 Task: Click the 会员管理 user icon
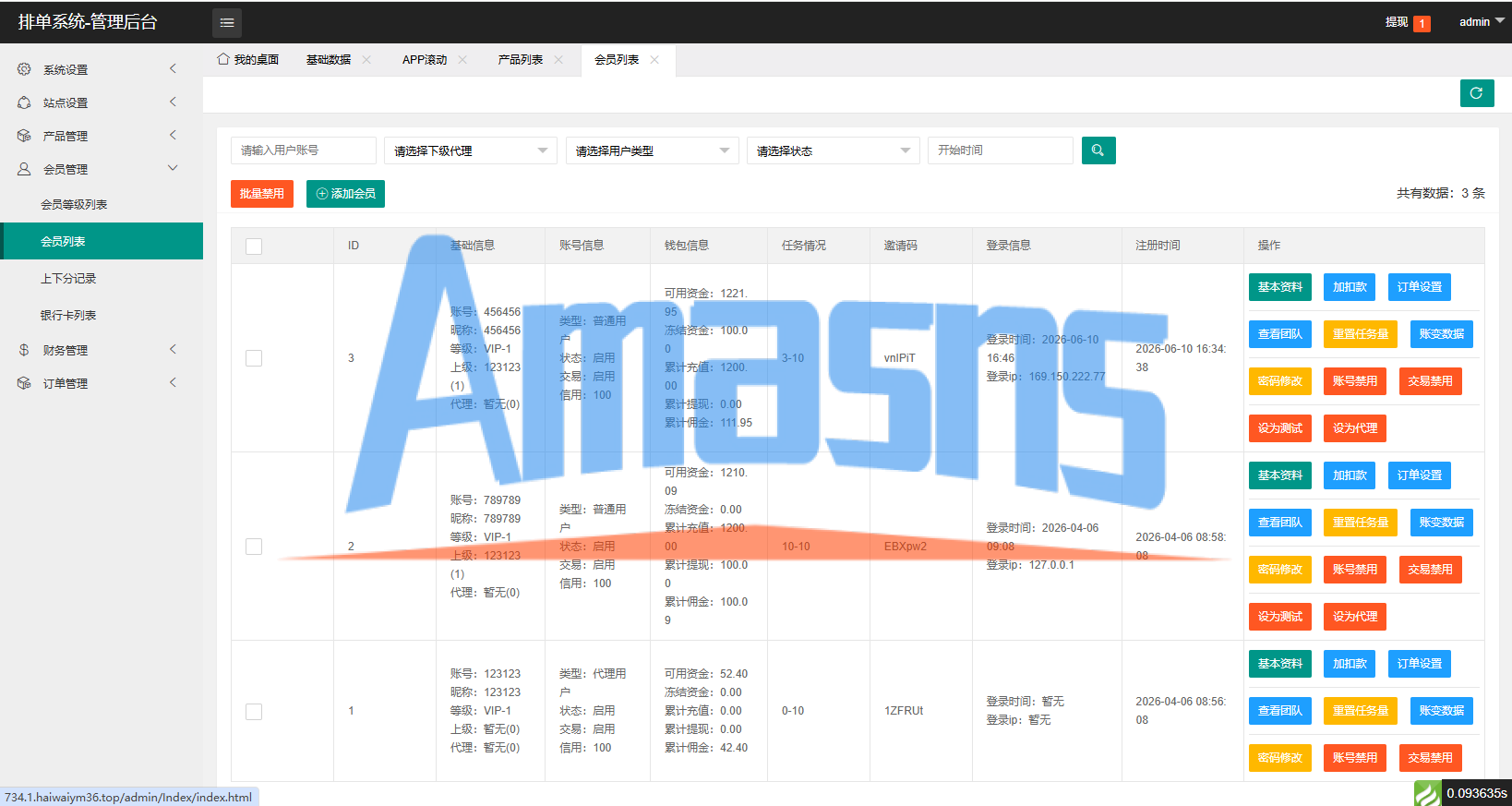(x=24, y=169)
